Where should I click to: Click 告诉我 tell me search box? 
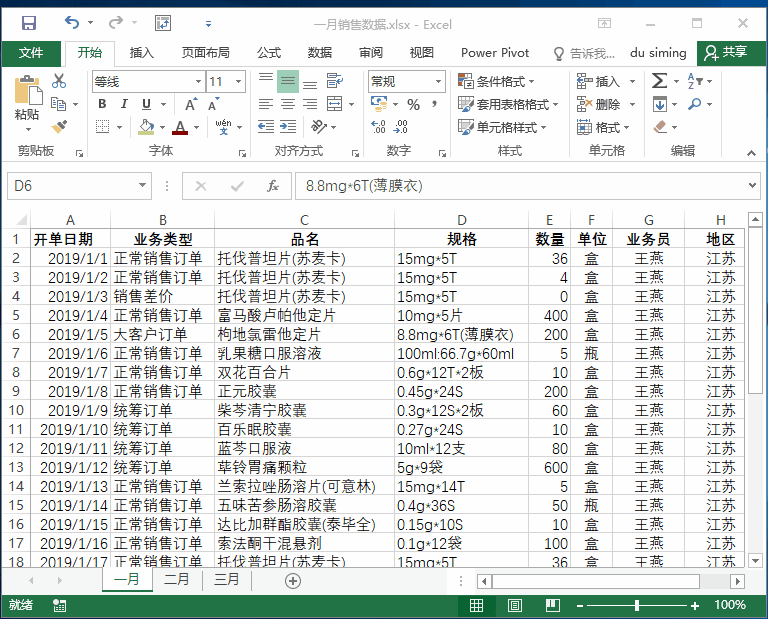coord(584,53)
